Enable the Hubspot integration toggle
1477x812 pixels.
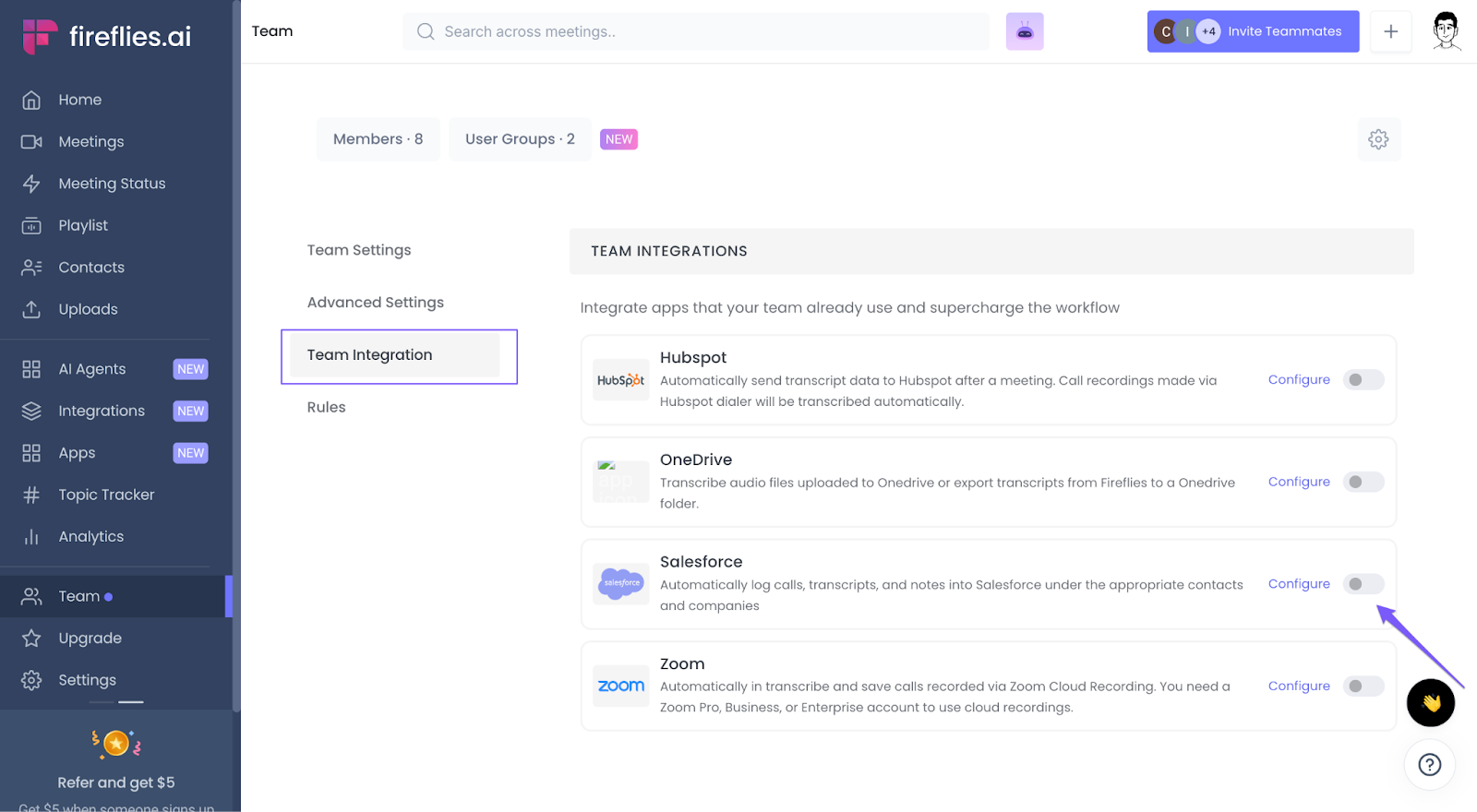tap(1363, 379)
